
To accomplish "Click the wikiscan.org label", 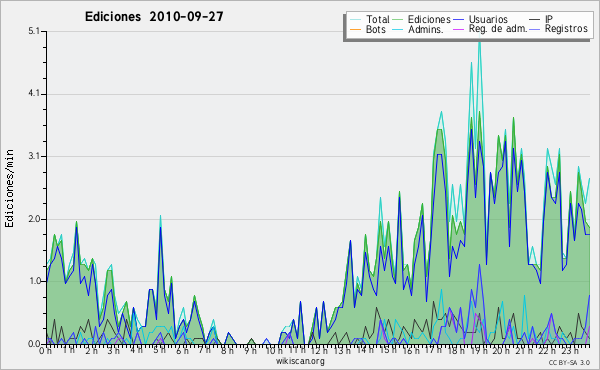I will tap(300, 361).
